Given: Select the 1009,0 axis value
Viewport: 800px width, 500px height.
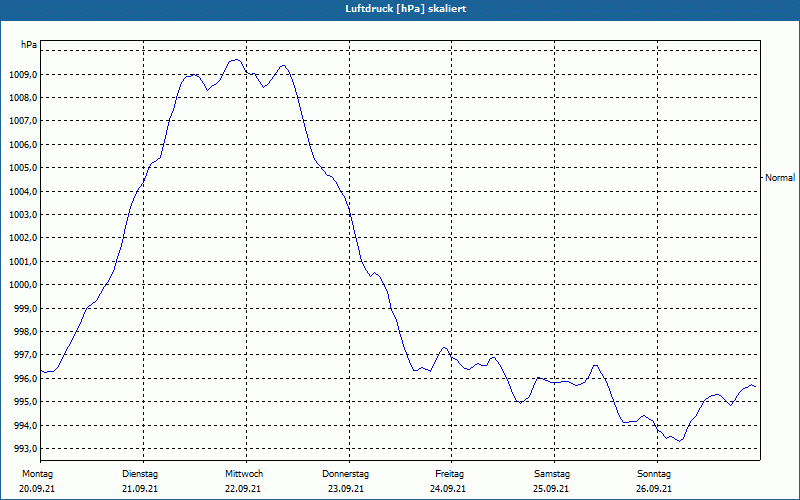Looking at the screenshot, I should tap(23, 75).
